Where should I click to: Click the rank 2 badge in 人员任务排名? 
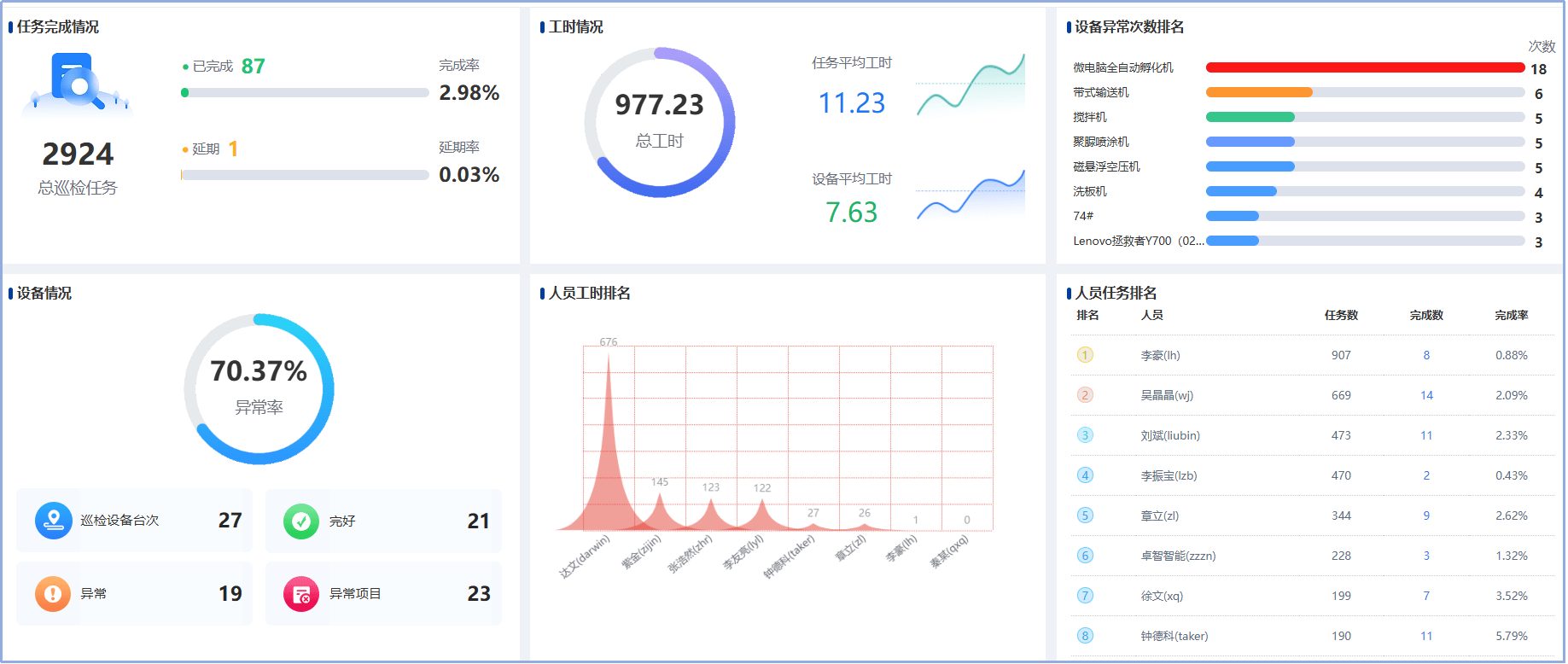pos(1085,395)
